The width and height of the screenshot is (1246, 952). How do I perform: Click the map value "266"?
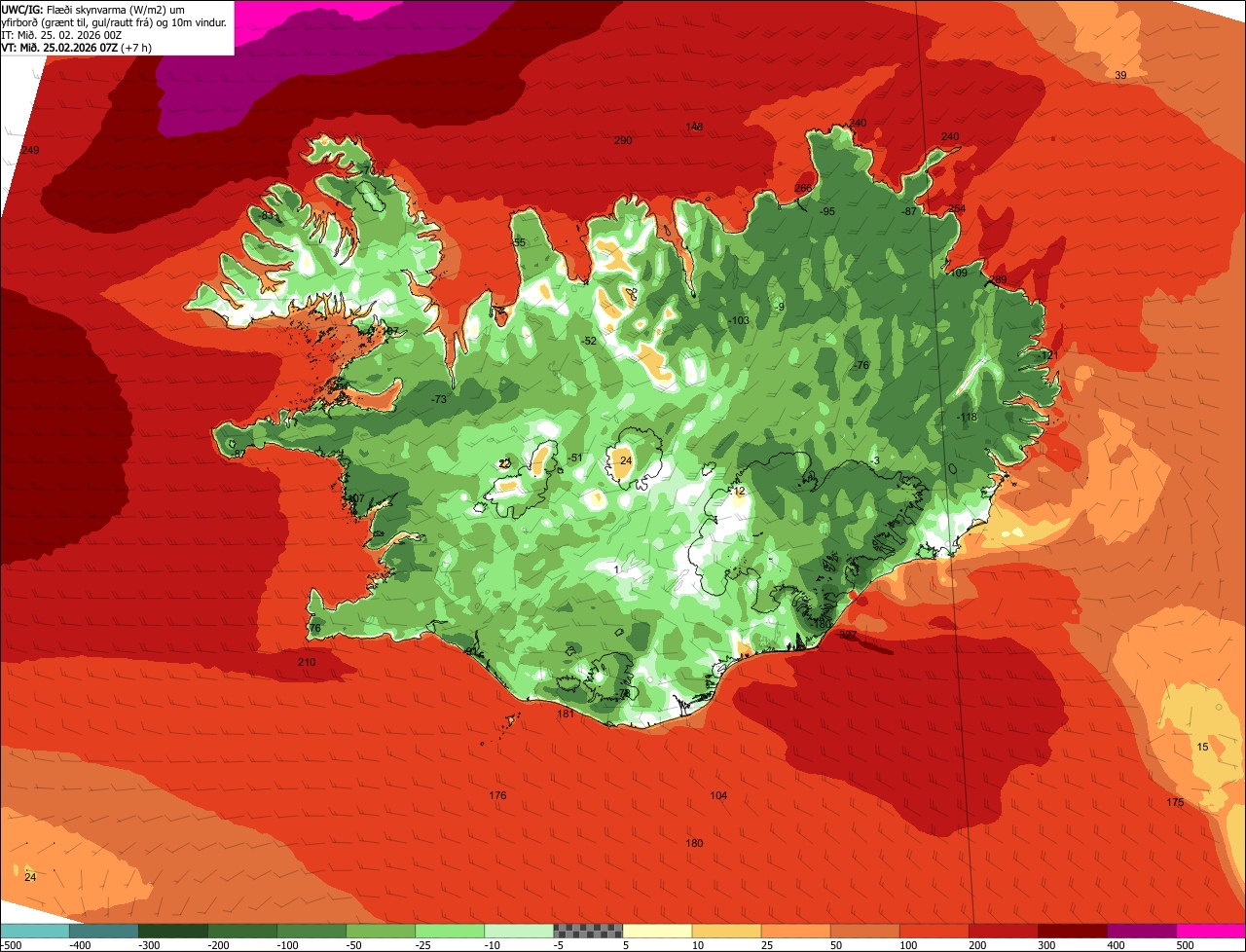(803, 189)
